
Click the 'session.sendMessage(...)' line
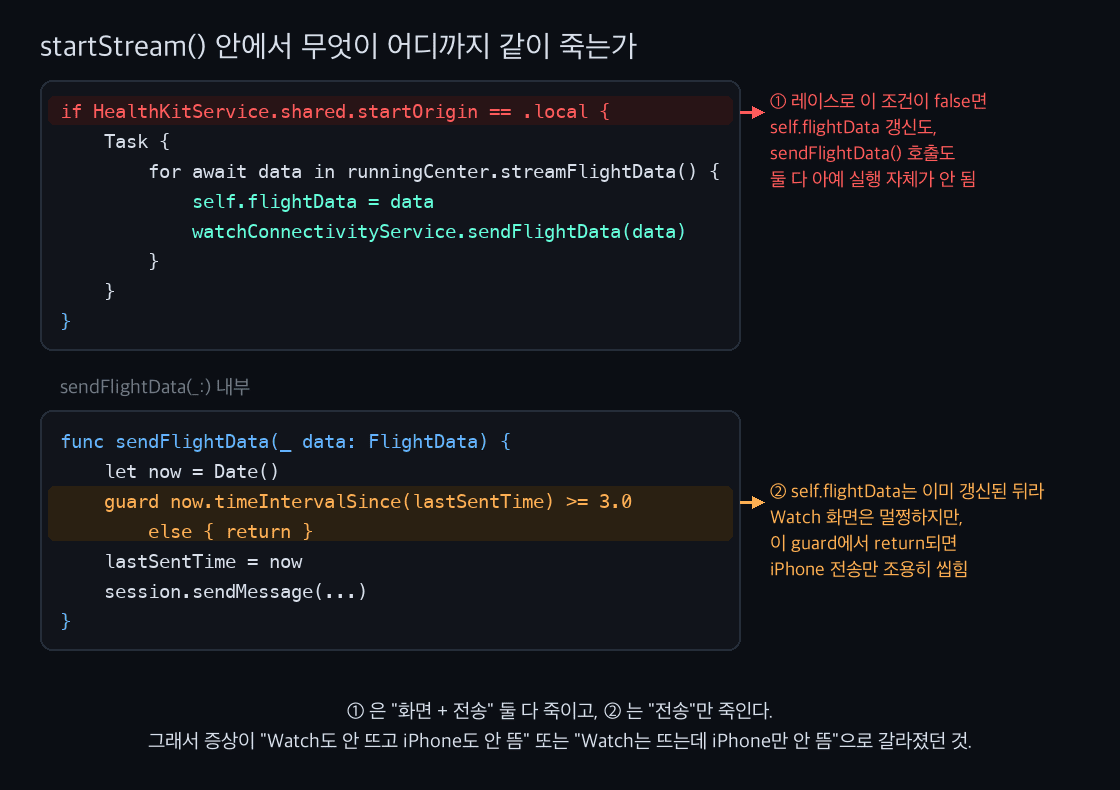236,591
